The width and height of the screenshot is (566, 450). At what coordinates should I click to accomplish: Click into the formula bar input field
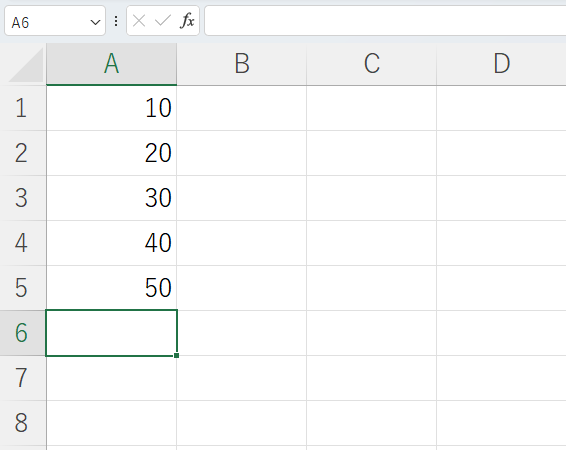coord(385,21)
